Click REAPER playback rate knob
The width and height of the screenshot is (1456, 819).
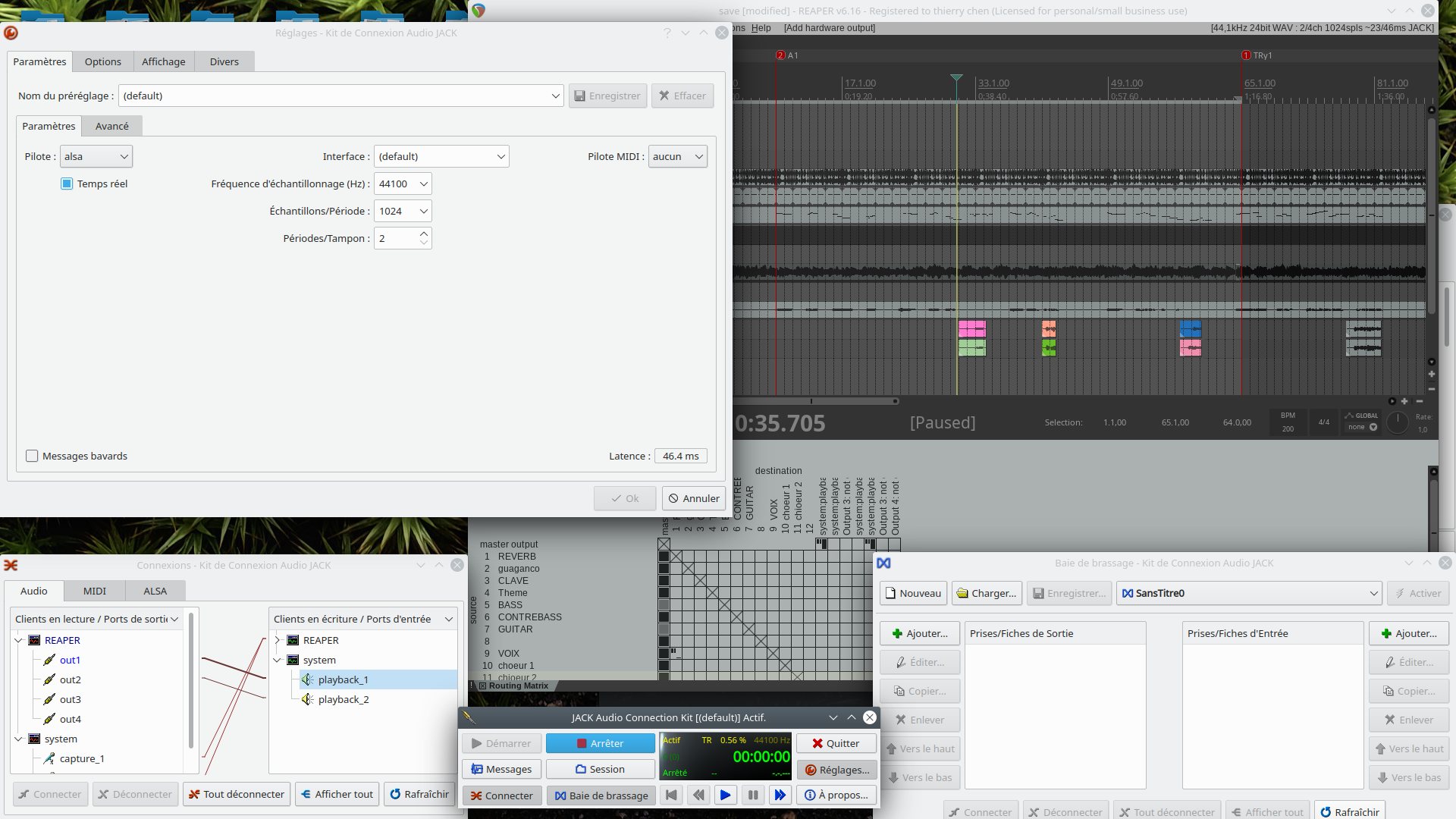click(x=1397, y=422)
